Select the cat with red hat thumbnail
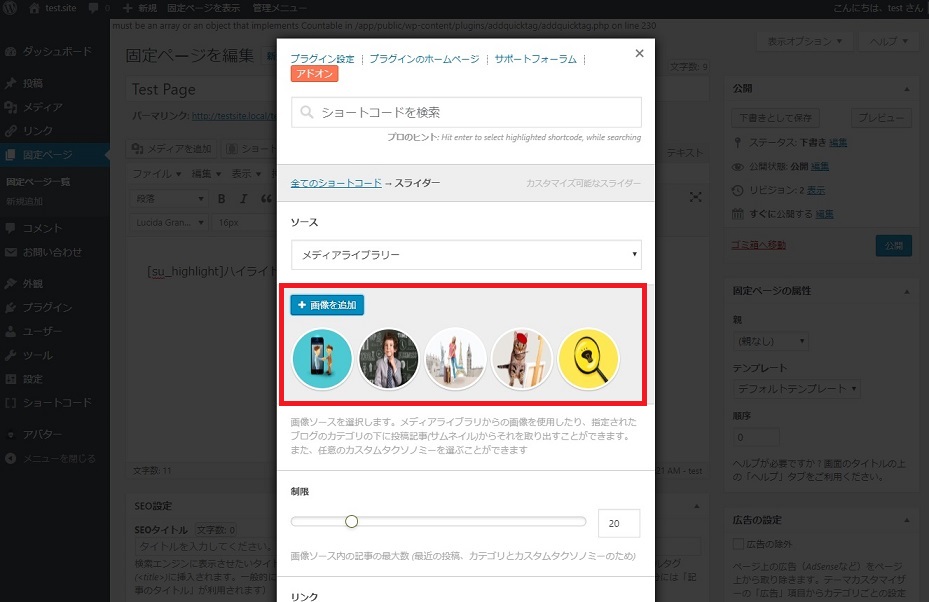The image size is (929, 602). (x=522, y=358)
